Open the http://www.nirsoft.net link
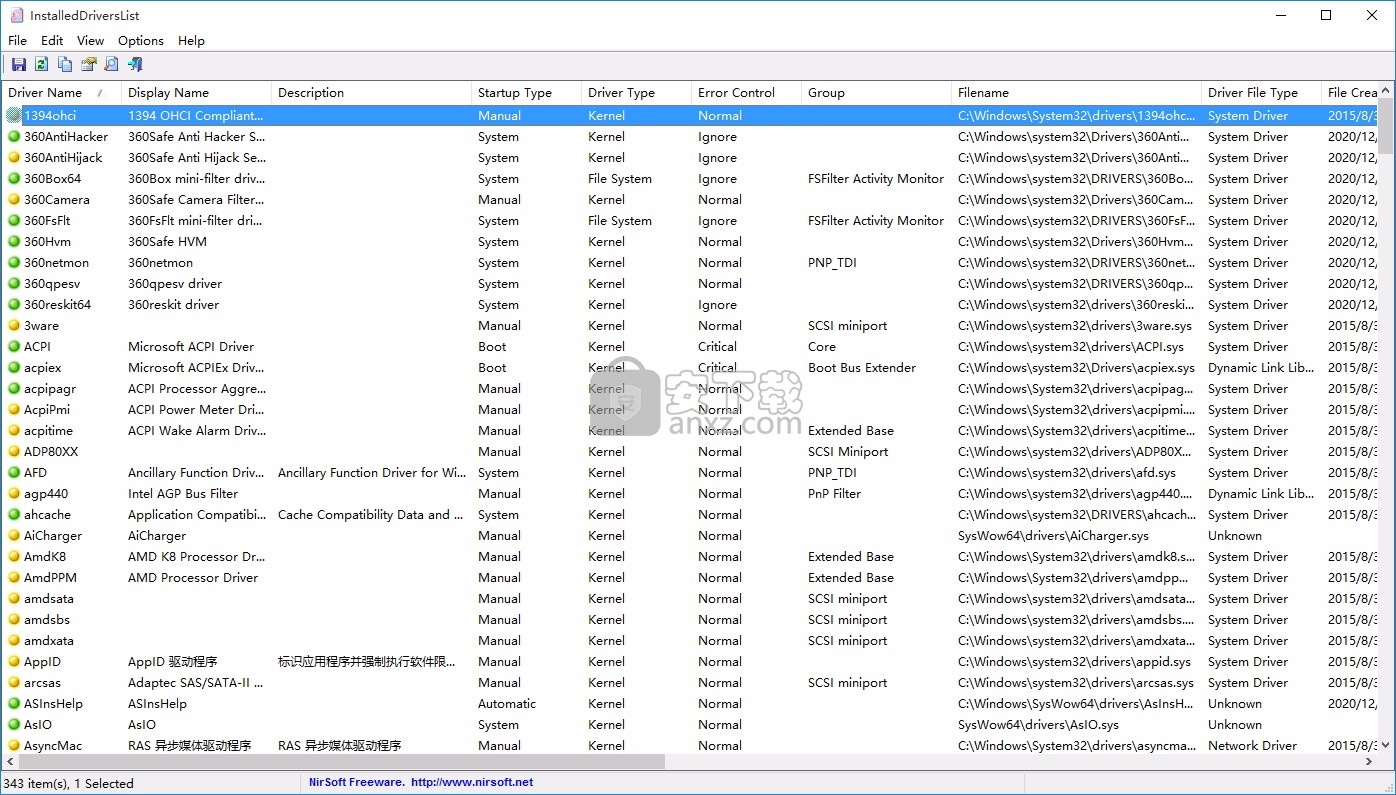 coord(472,783)
